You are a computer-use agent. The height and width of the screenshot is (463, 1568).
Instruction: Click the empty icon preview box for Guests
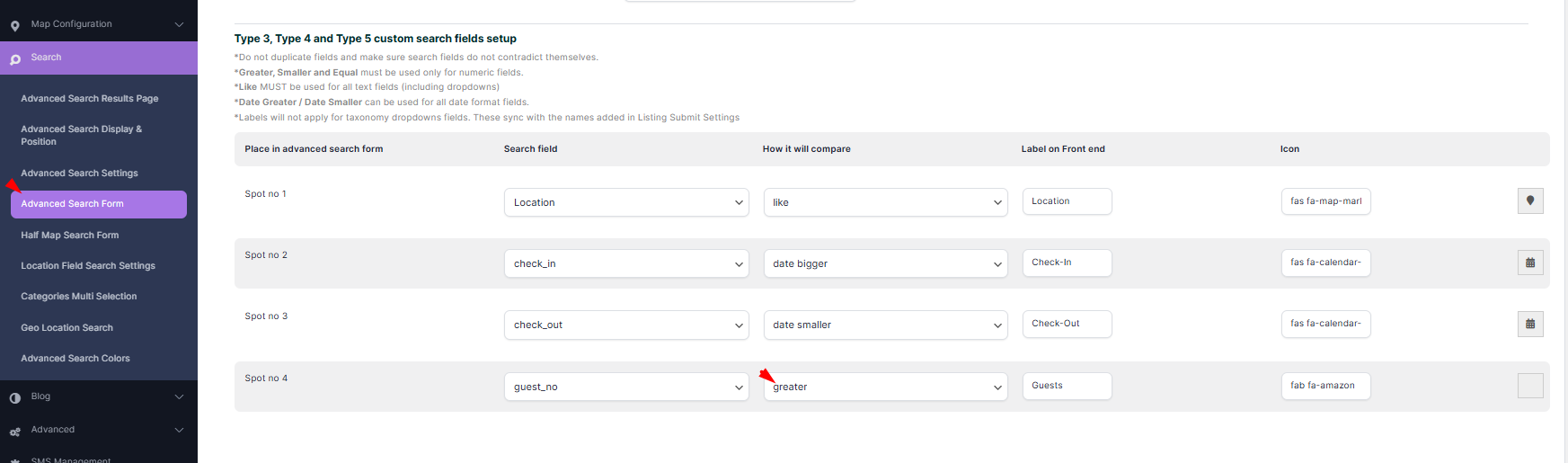pos(1529,386)
